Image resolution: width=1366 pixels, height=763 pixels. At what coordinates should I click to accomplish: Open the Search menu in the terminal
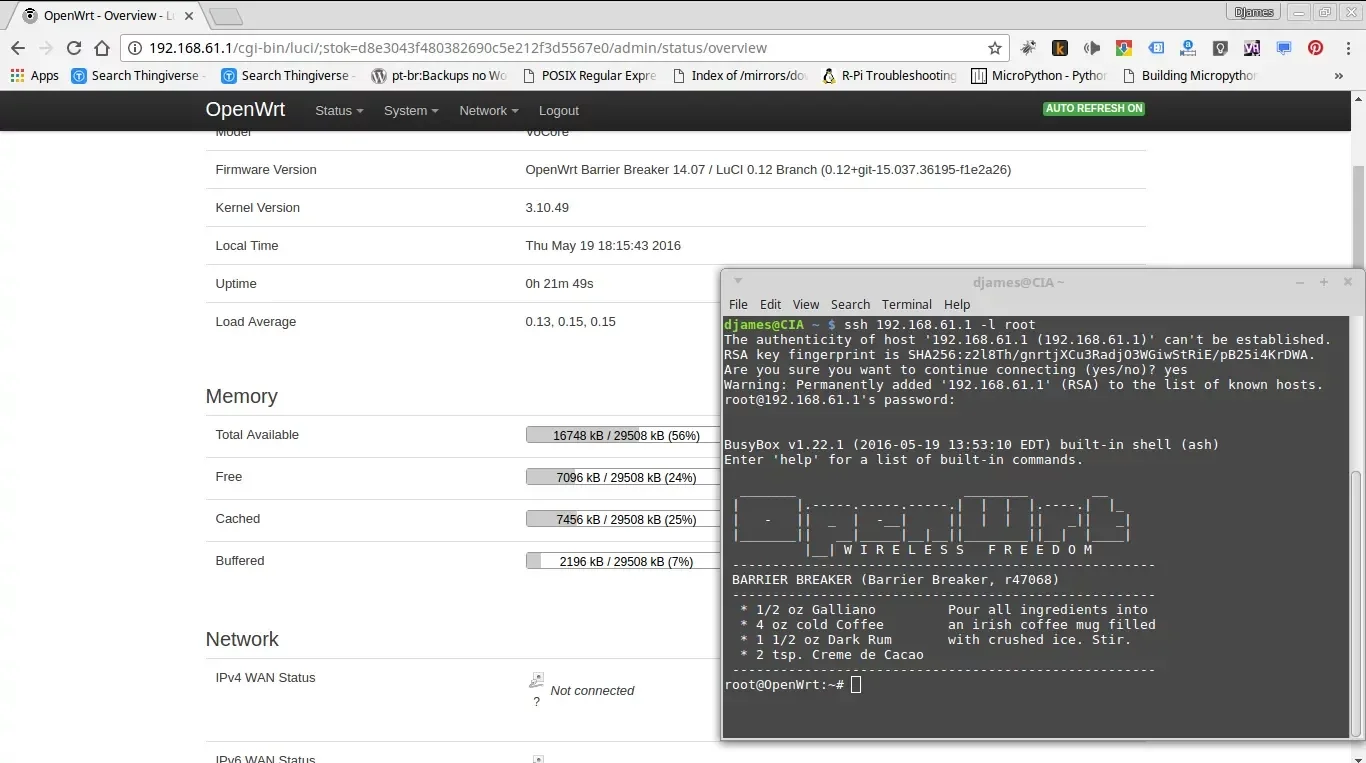click(850, 304)
